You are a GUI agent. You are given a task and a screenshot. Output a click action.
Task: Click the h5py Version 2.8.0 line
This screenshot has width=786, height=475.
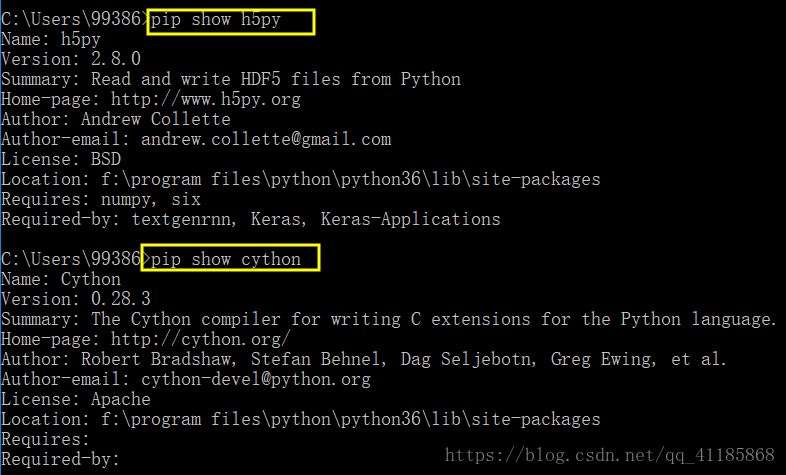click(x=71, y=59)
